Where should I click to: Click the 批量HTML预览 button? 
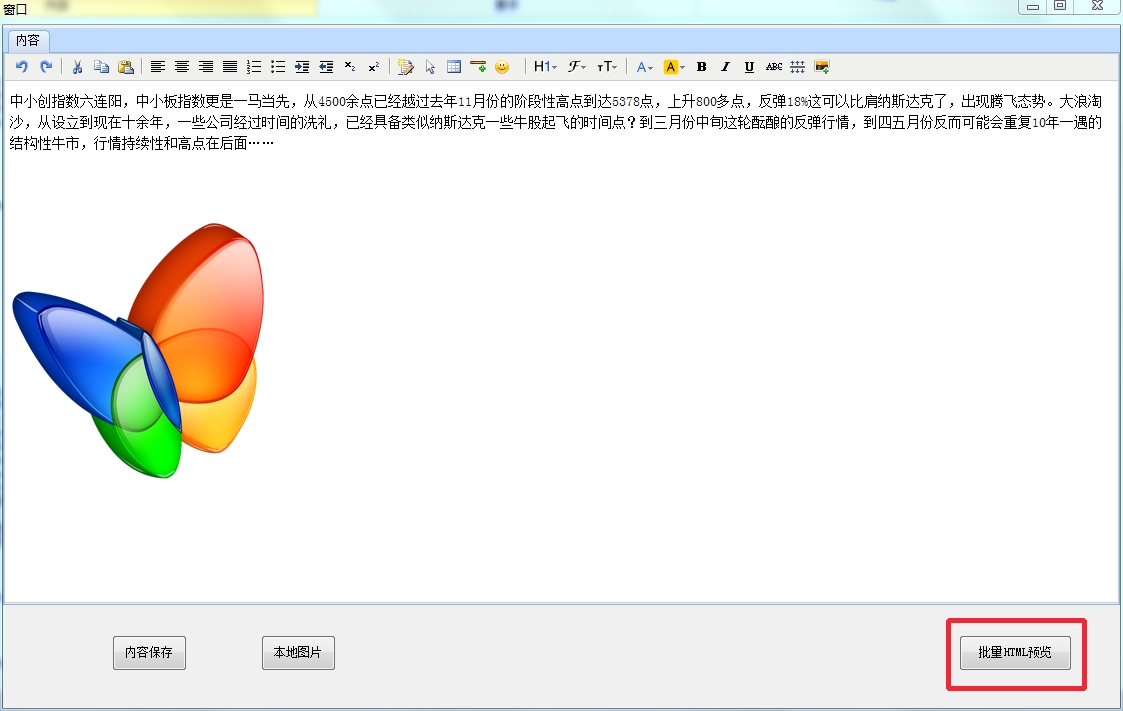[x=1015, y=652]
